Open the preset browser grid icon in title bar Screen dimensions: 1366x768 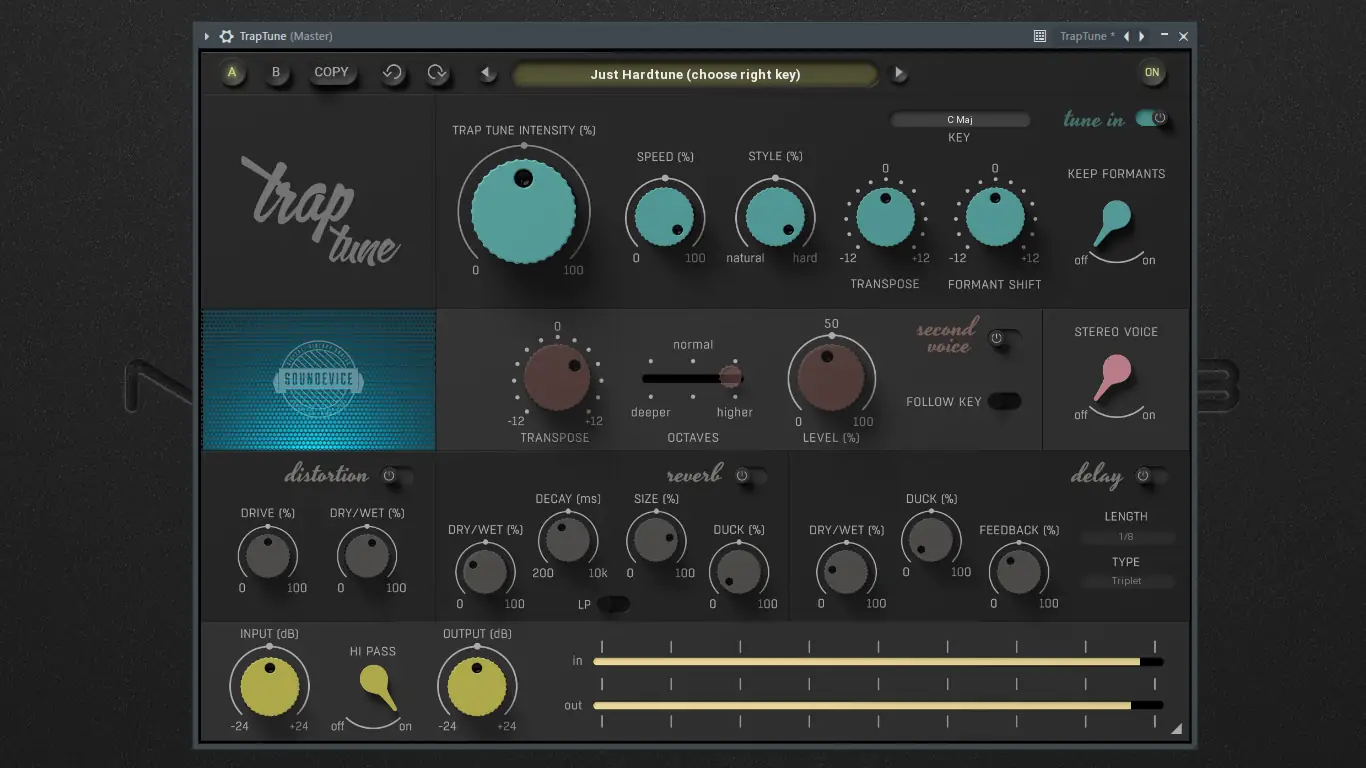pos(1040,36)
